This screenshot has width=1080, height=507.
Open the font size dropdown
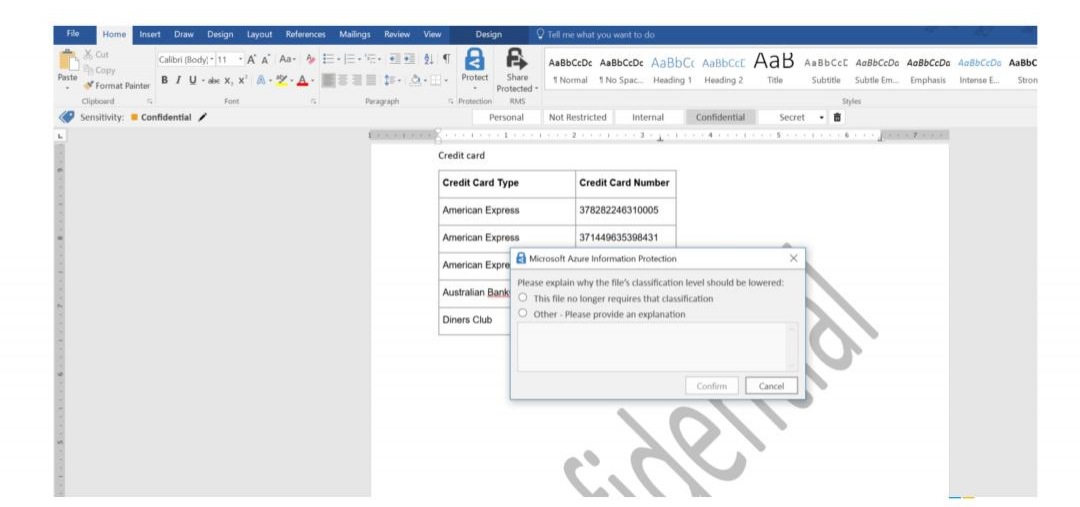click(240, 60)
